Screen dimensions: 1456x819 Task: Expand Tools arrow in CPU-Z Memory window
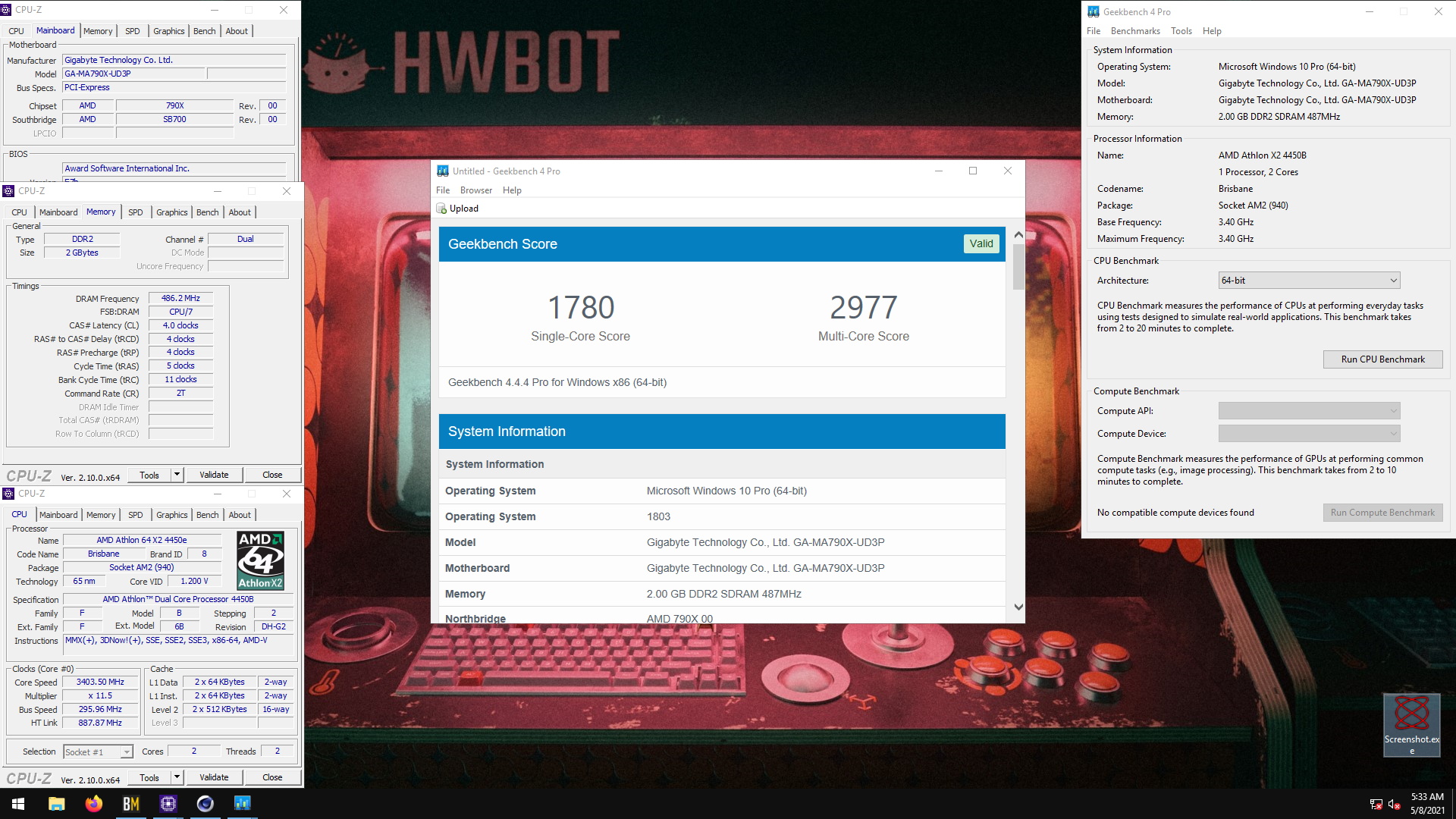177,475
